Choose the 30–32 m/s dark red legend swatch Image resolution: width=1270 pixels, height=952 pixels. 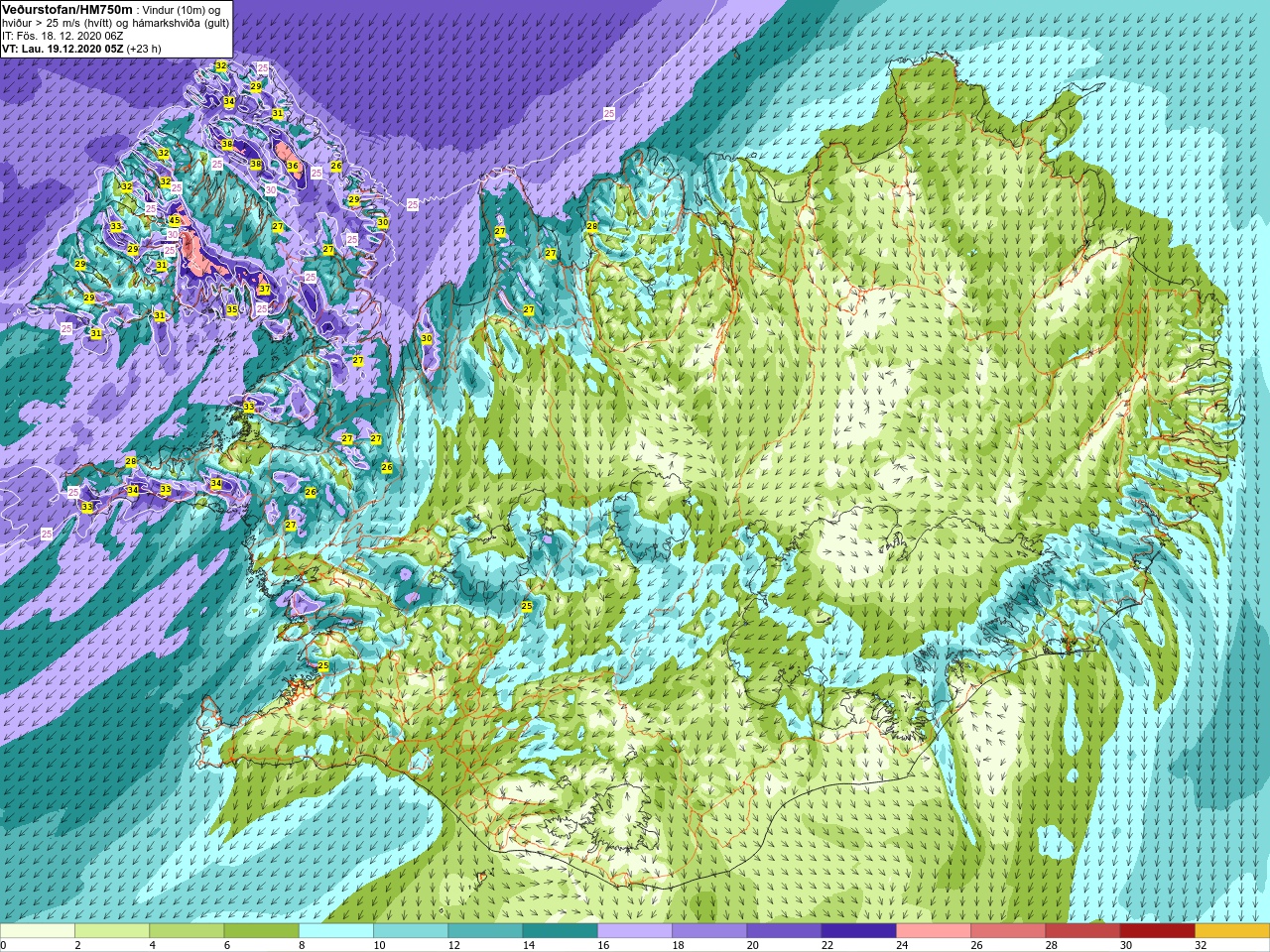(x=1157, y=931)
